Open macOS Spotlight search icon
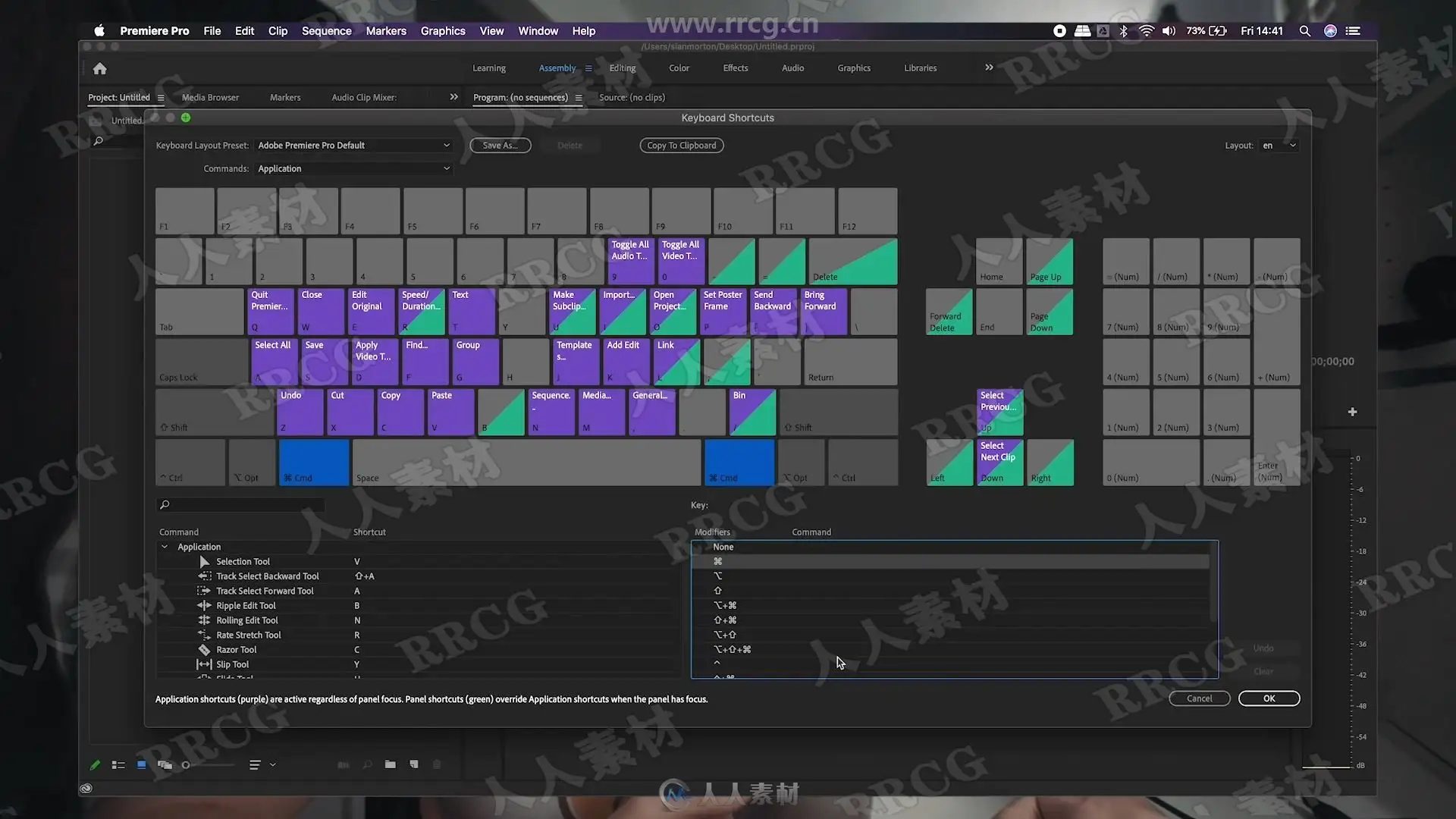1456x819 pixels. point(1304,31)
